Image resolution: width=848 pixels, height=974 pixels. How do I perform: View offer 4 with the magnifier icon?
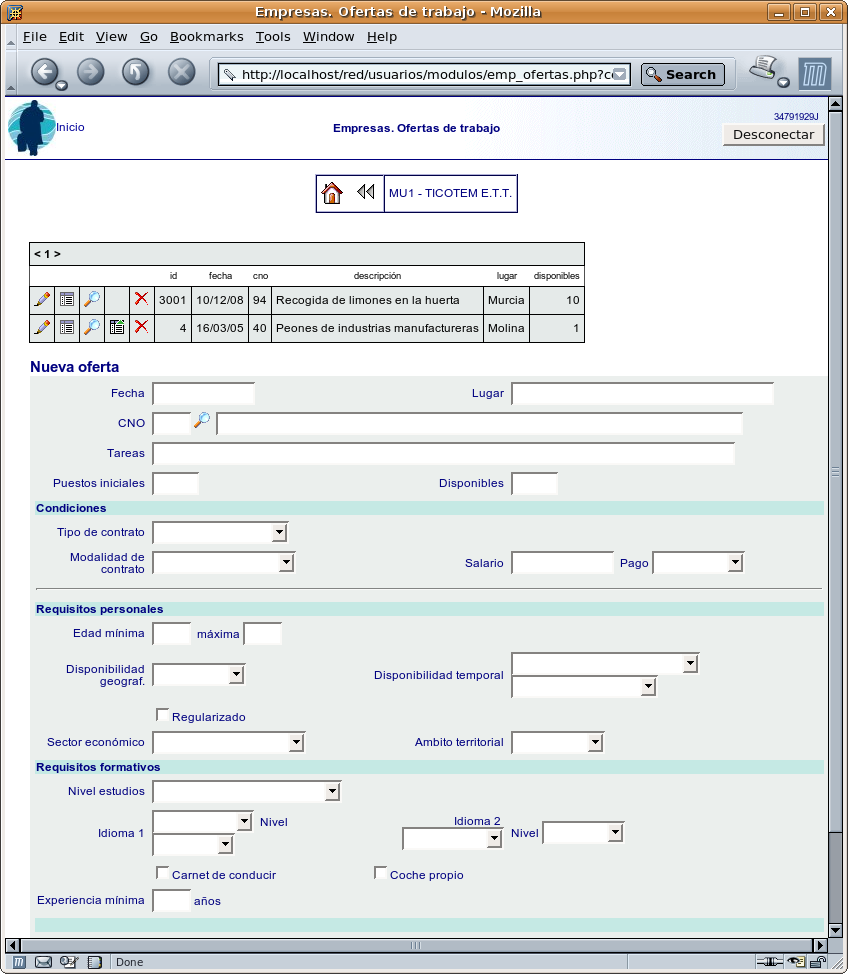click(x=92, y=327)
